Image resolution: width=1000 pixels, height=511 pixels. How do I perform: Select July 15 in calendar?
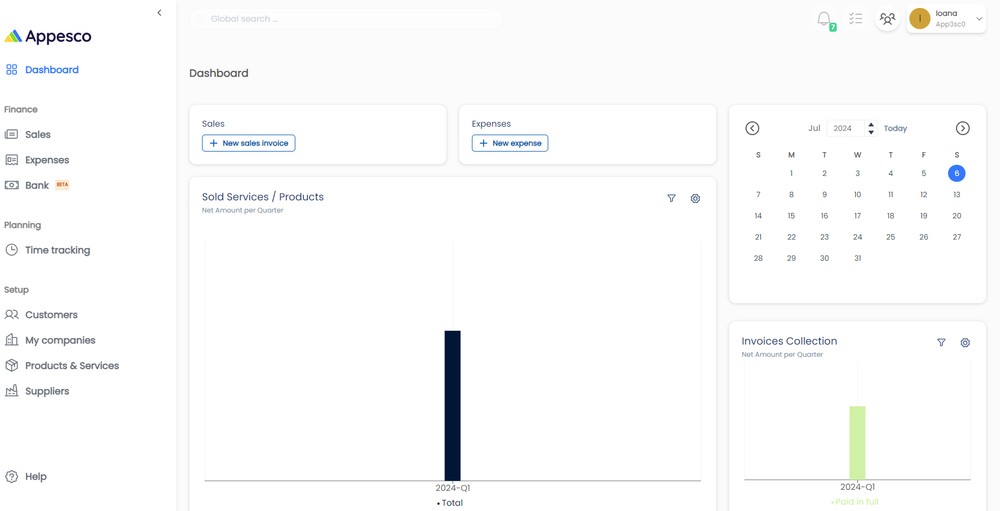(791, 216)
